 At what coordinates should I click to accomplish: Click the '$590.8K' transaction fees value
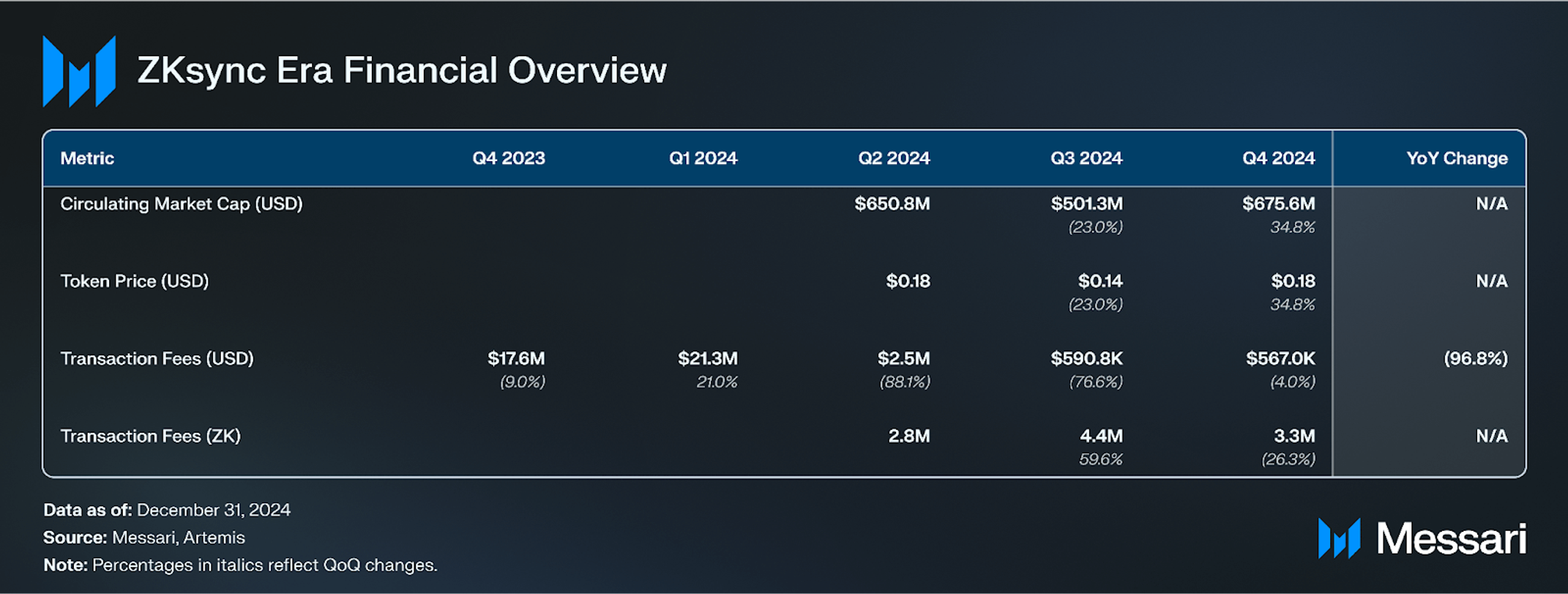(1086, 359)
